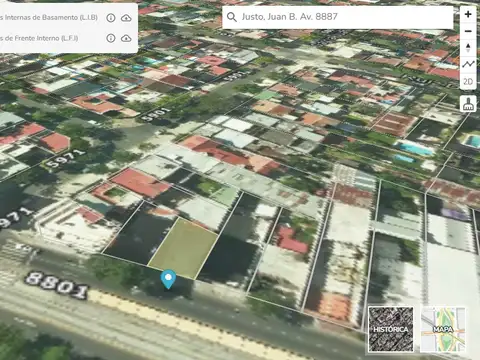
Task: Show info for Líneas de Frente Interno
Action: point(111,38)
